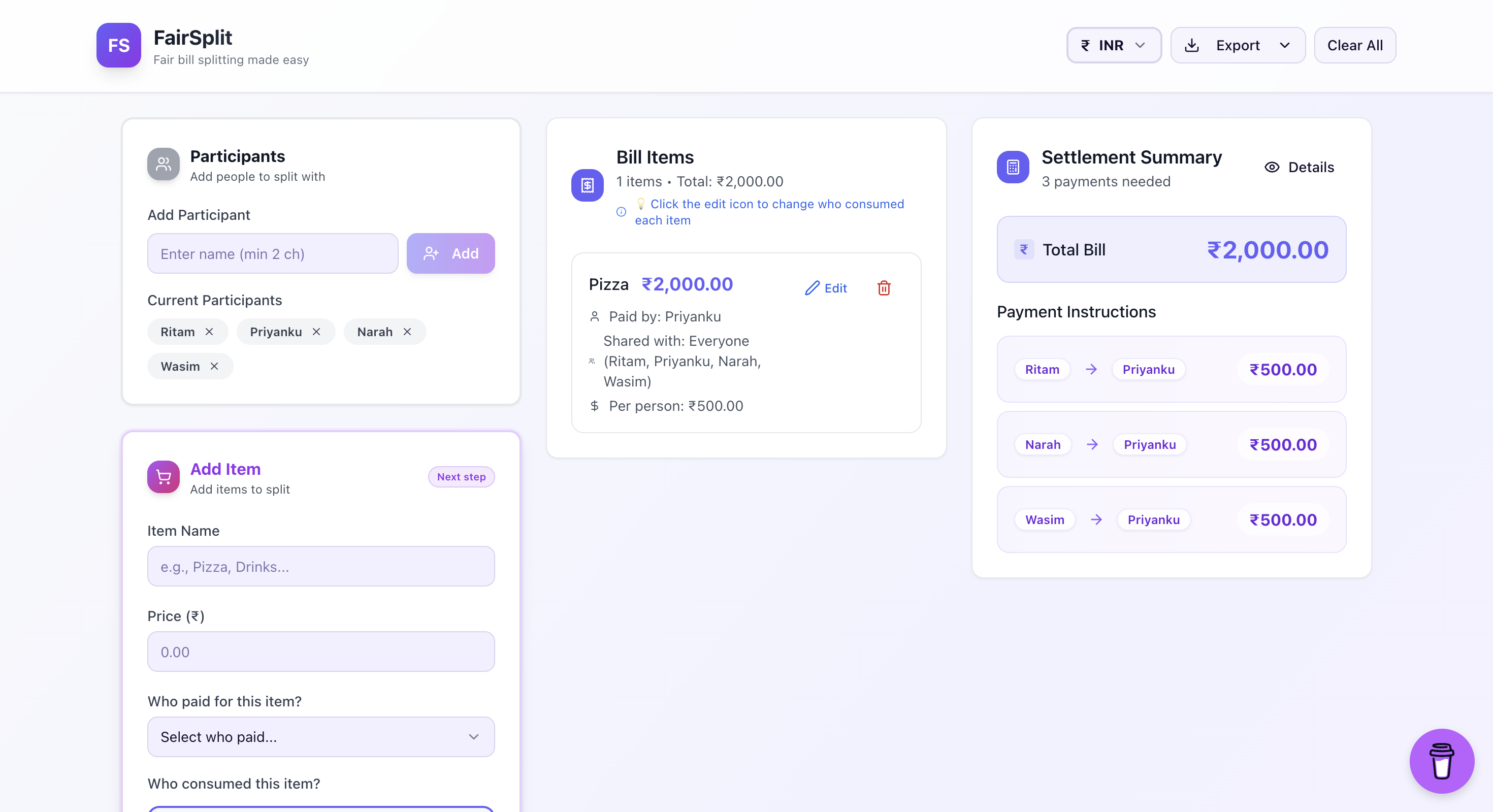Toggle the Details eye view in Settlement Summary
This screenshot has height=812, width=1493.
[1299, 167]
